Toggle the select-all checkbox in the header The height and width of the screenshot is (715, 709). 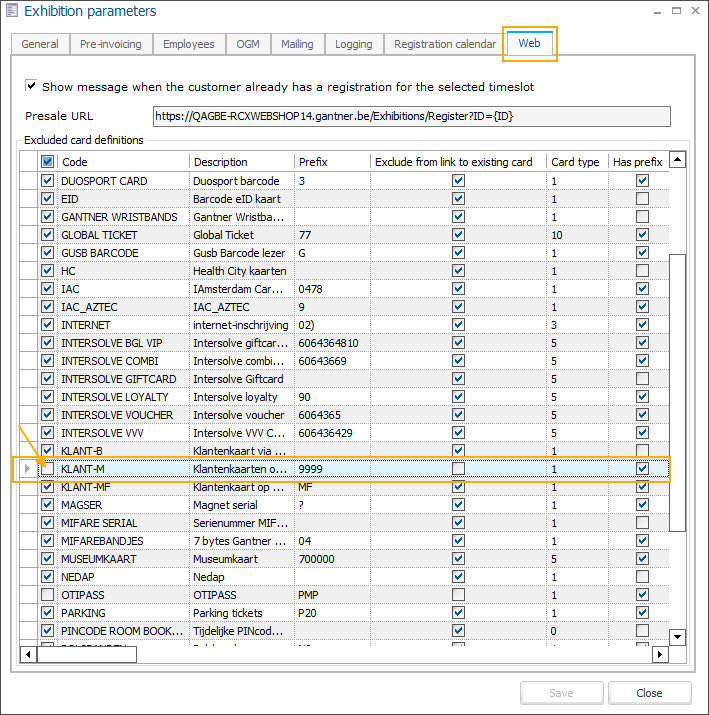[48, 162]
